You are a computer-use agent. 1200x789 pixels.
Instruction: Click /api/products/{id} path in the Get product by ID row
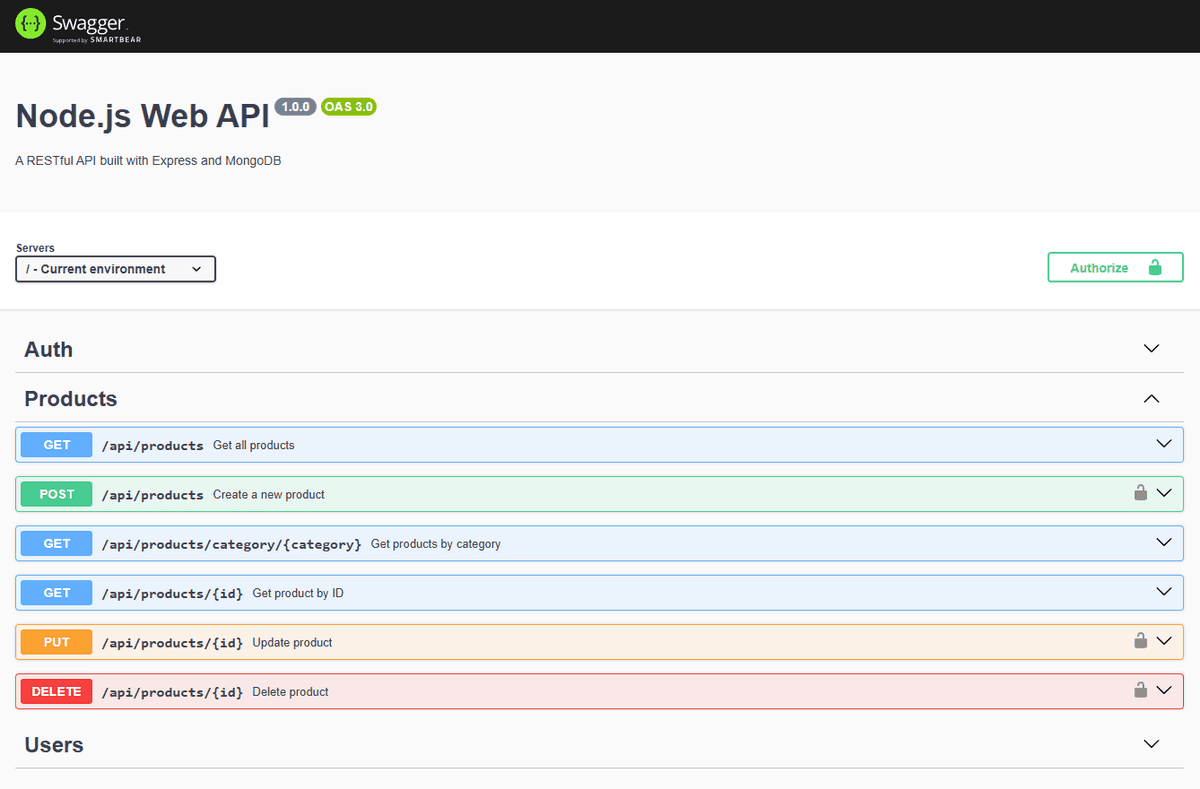[x=172, y=593]
